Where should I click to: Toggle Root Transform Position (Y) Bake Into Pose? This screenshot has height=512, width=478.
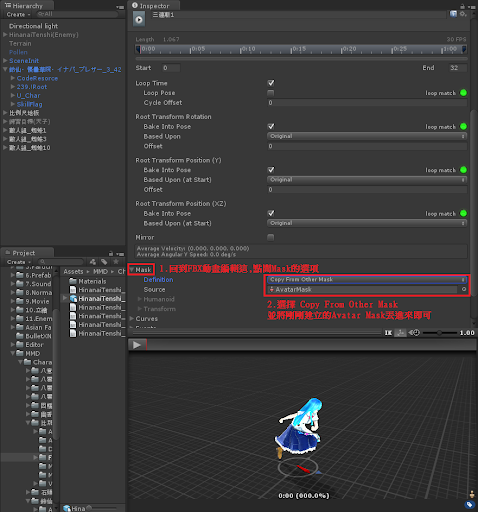(x=271, y=170)
